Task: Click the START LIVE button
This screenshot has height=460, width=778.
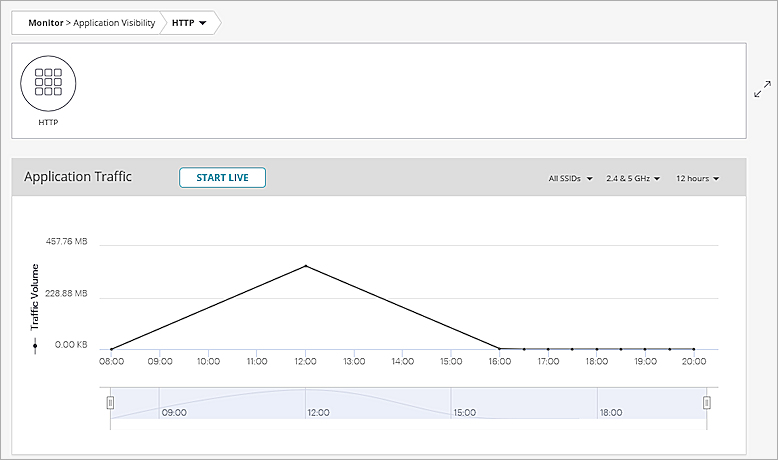Action: point(222,178)
